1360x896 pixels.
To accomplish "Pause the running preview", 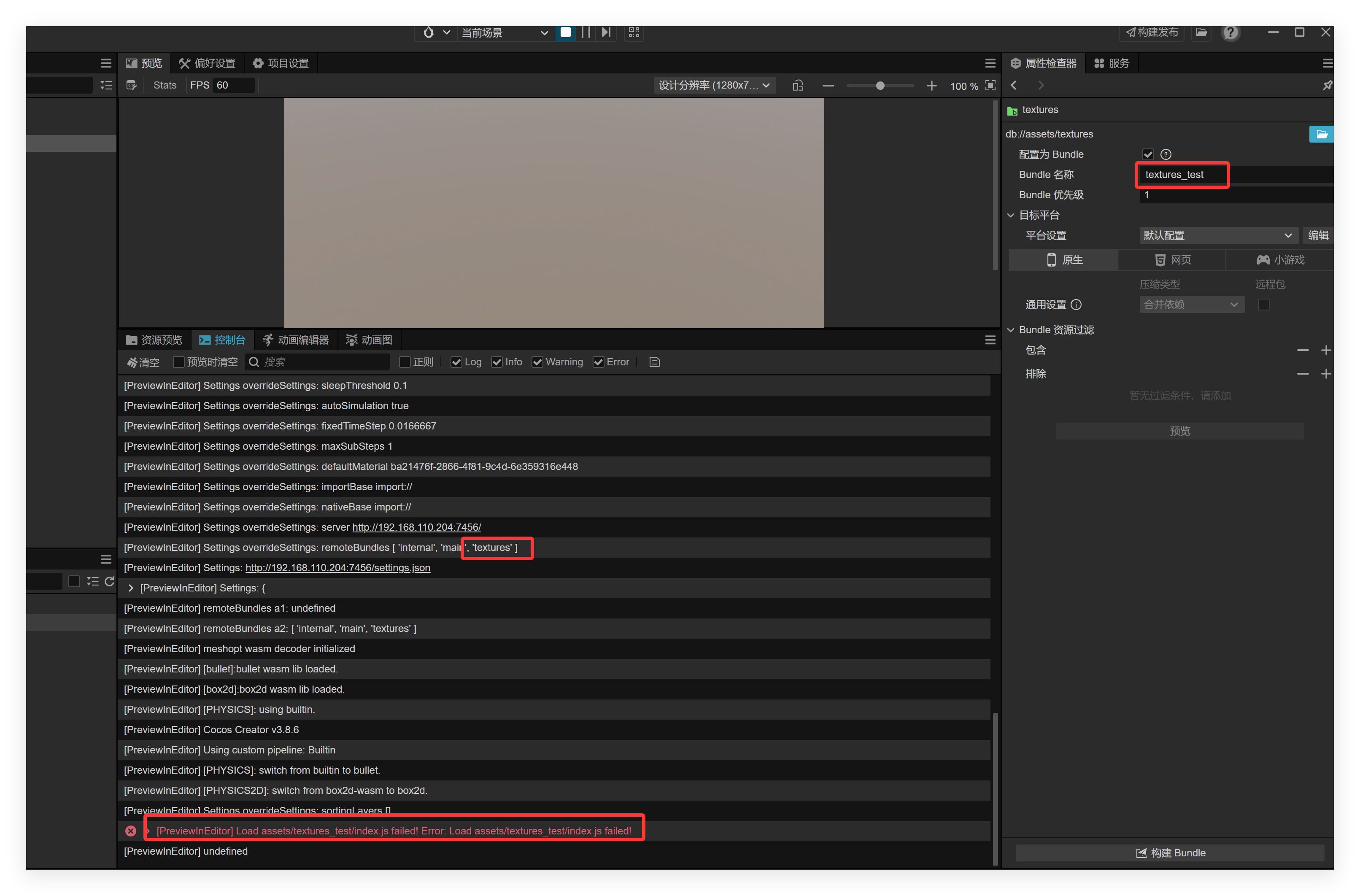I will click(x=585, y=32).
